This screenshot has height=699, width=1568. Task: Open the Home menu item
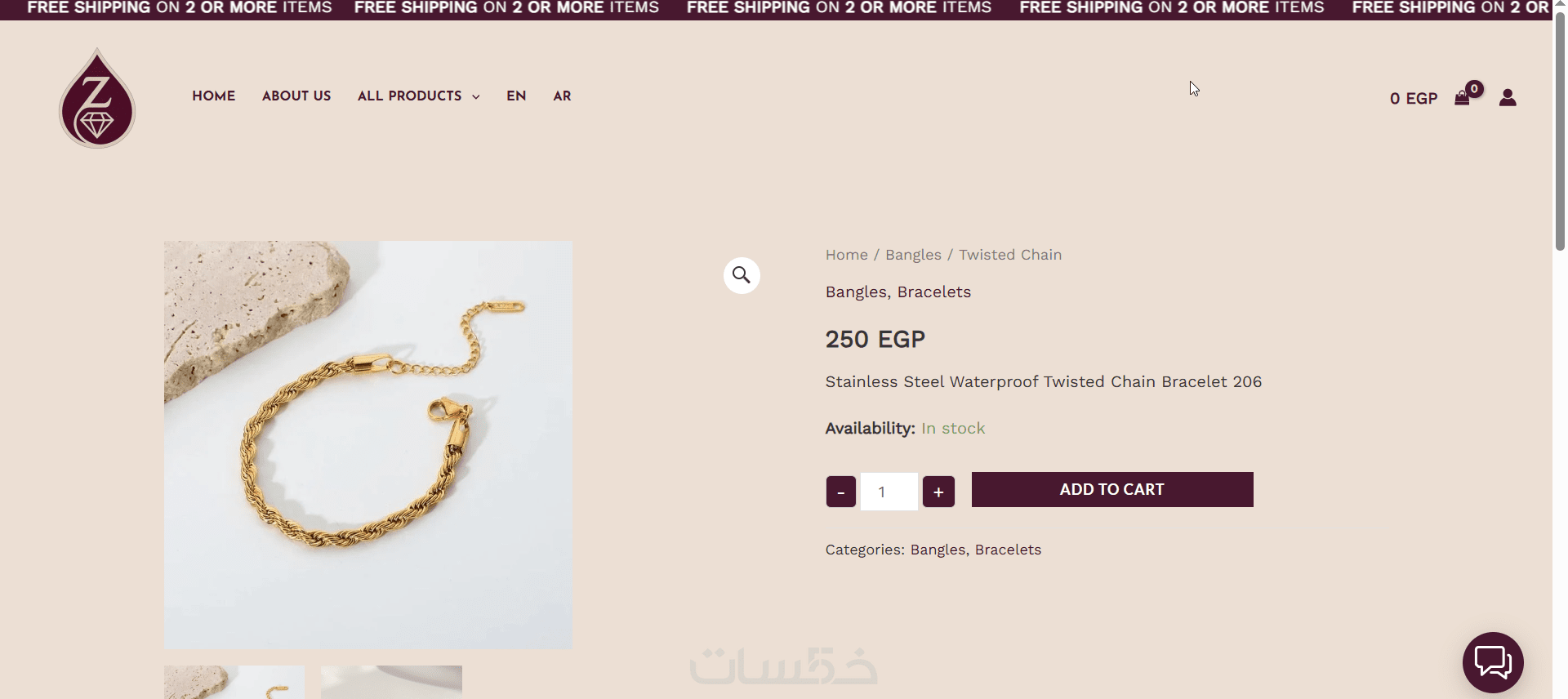[x=214, y=96]
